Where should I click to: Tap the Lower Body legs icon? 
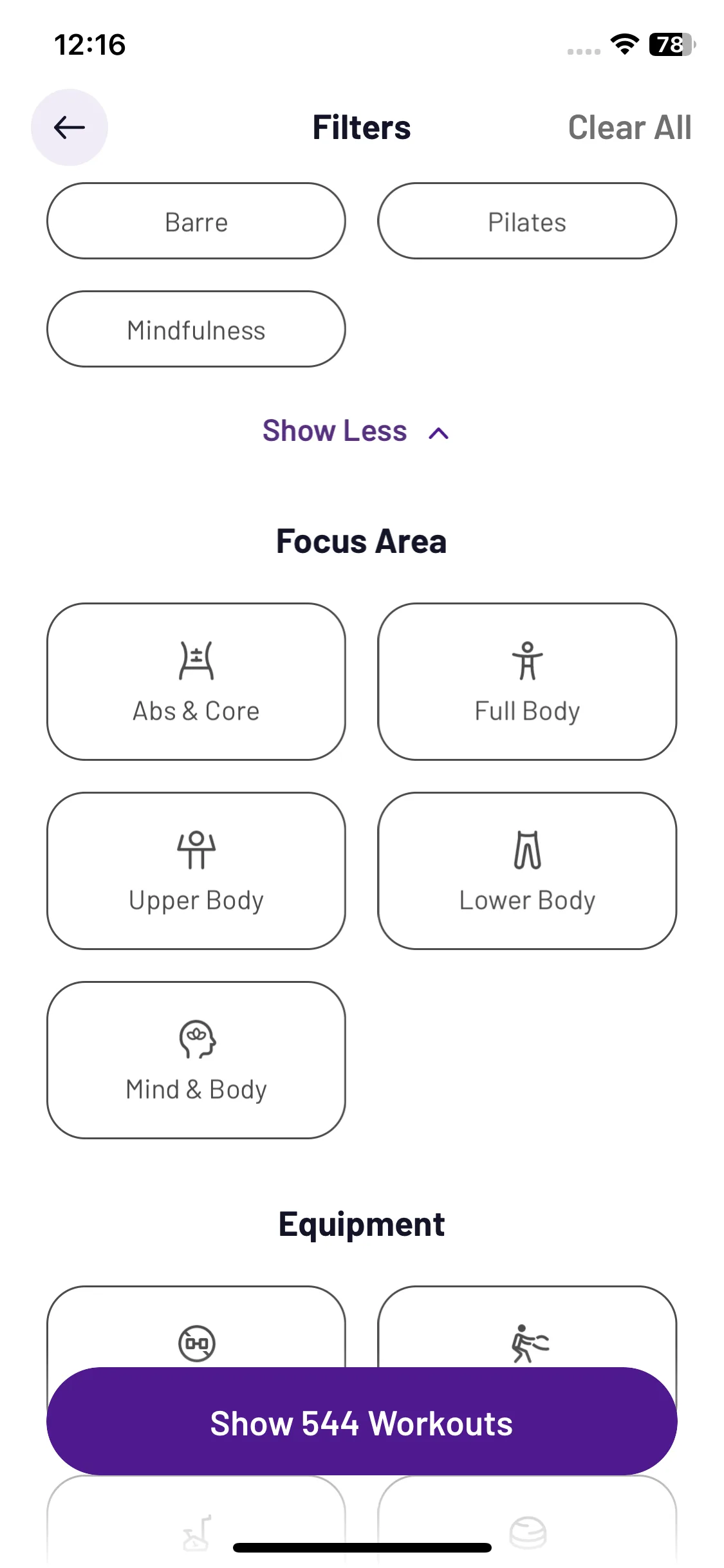pos(528,850)
